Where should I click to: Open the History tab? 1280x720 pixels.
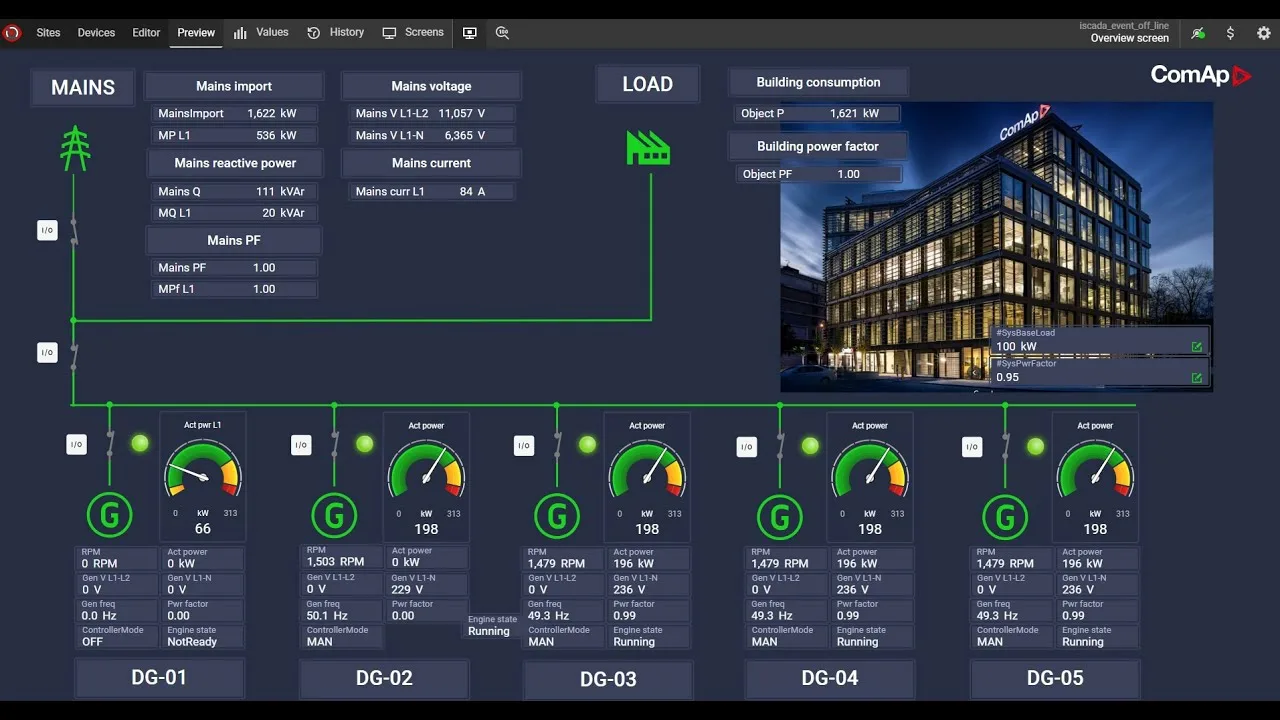pos(336,33)
